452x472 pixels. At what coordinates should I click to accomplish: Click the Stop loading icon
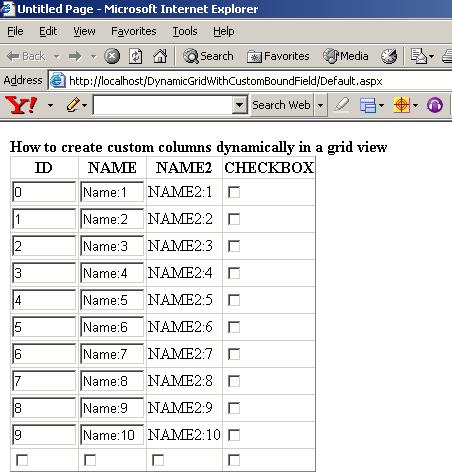(x=112, y=56)
